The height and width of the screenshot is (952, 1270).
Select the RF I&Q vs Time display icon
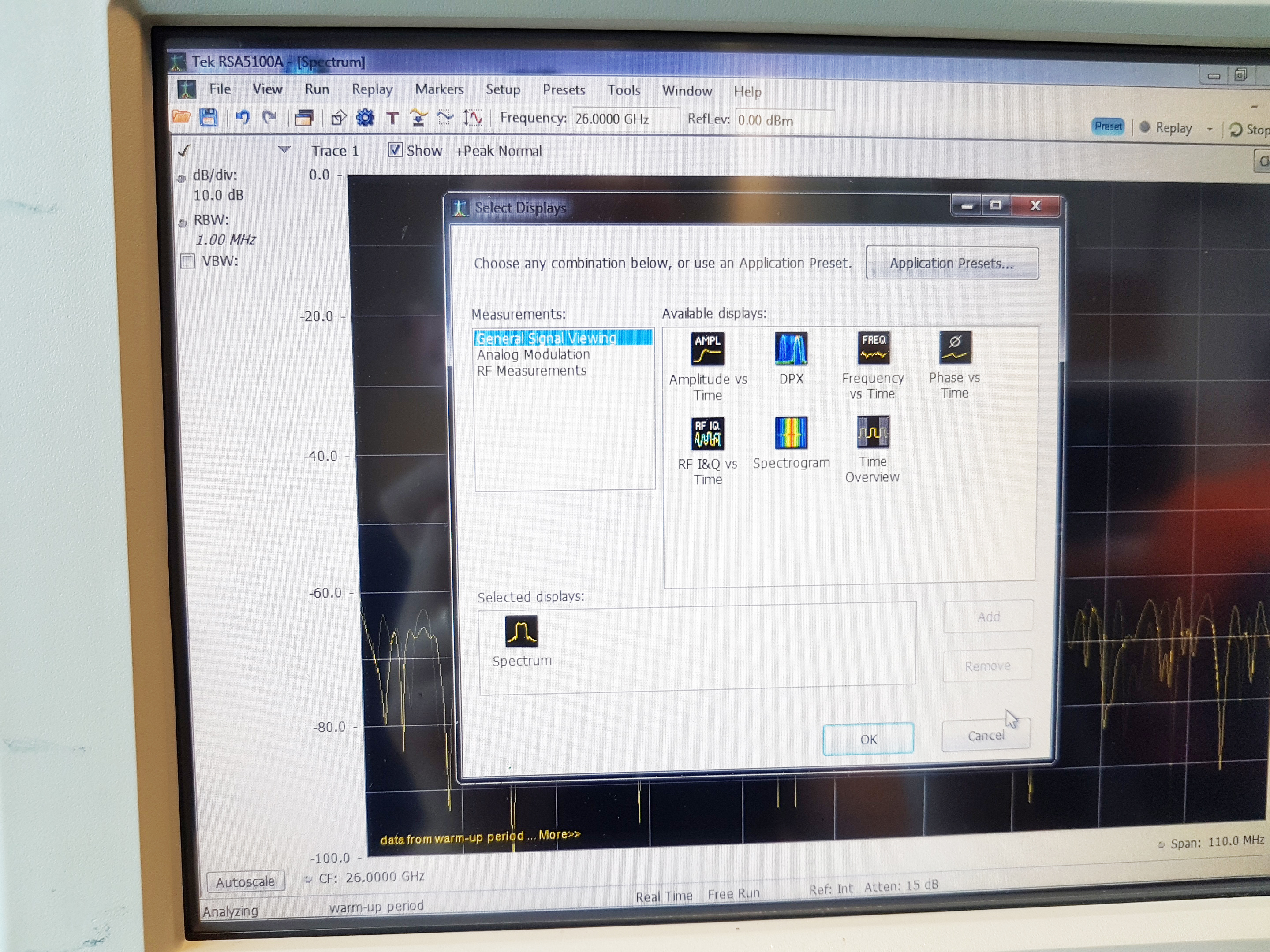pyautogui.click(x=707, y=434)
